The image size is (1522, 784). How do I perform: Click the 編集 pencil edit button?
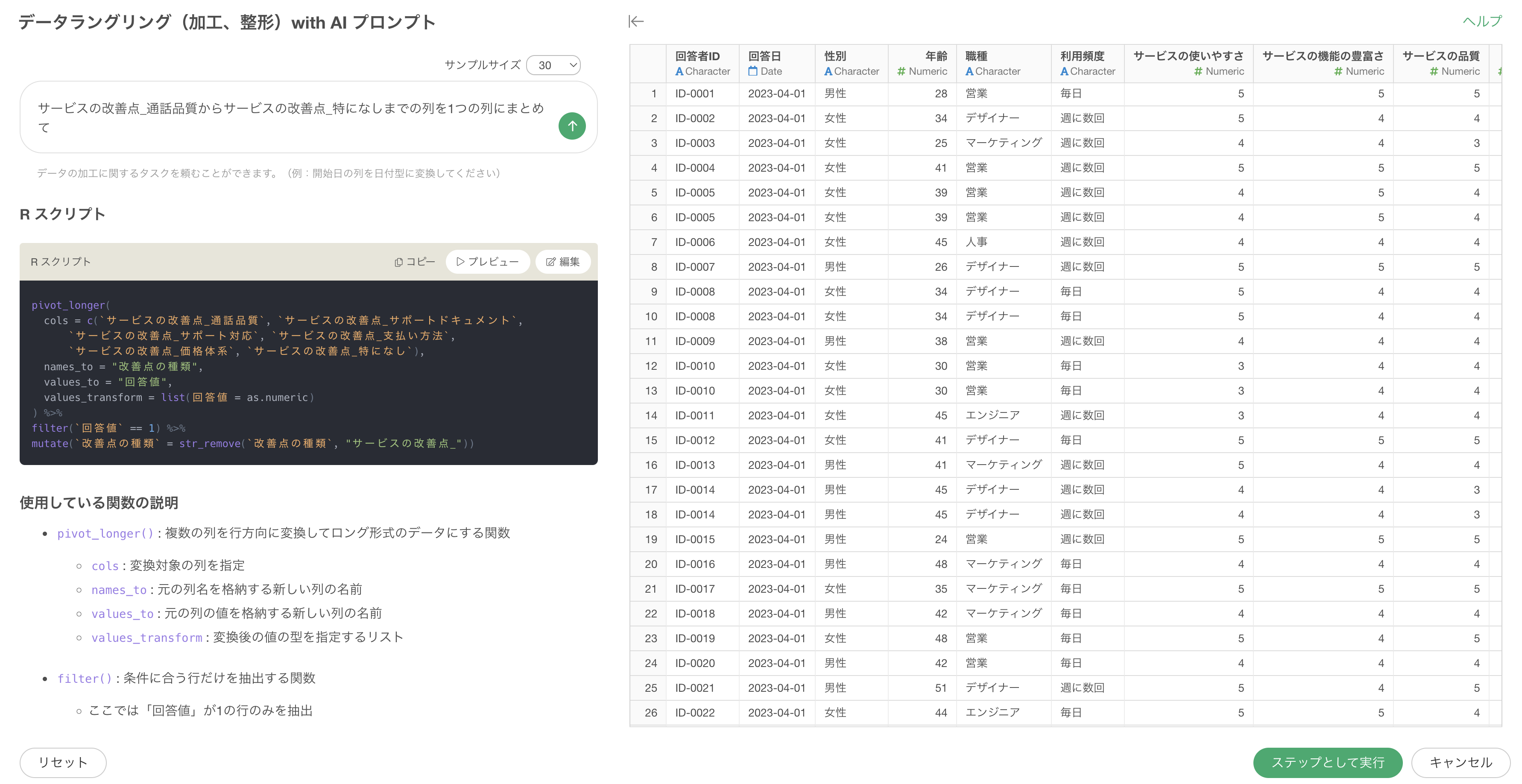tap(562, 262)
